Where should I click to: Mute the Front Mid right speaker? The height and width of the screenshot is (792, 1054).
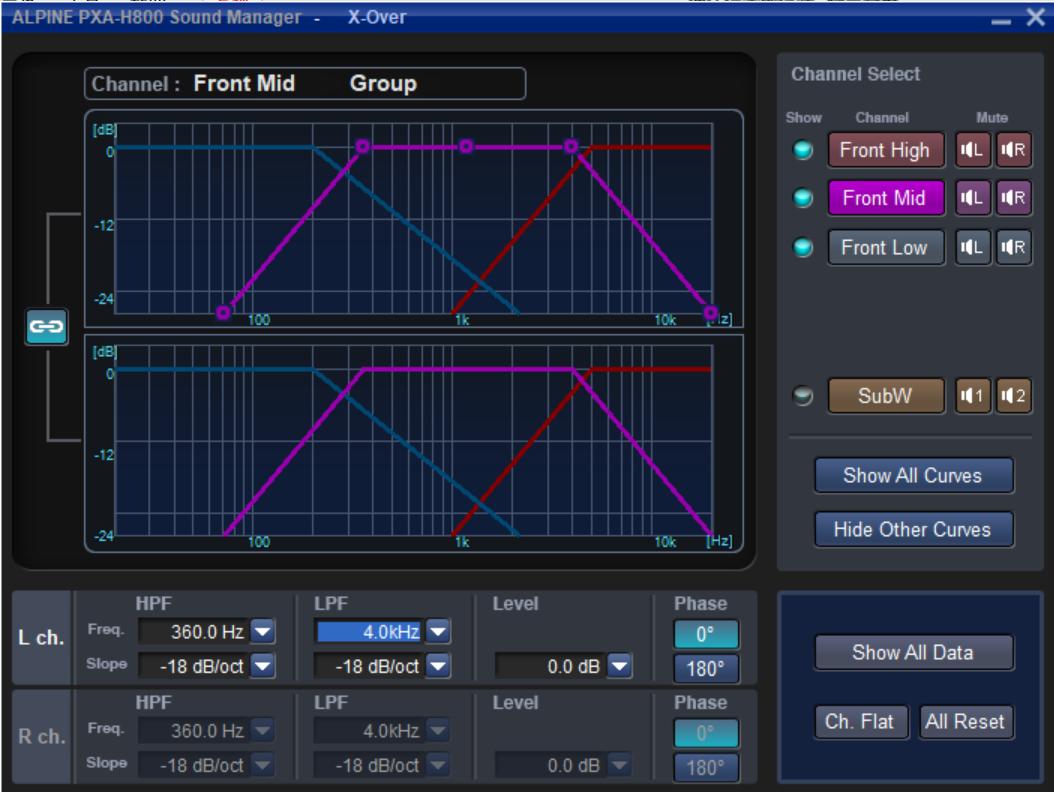click(x=1012, y=199)
